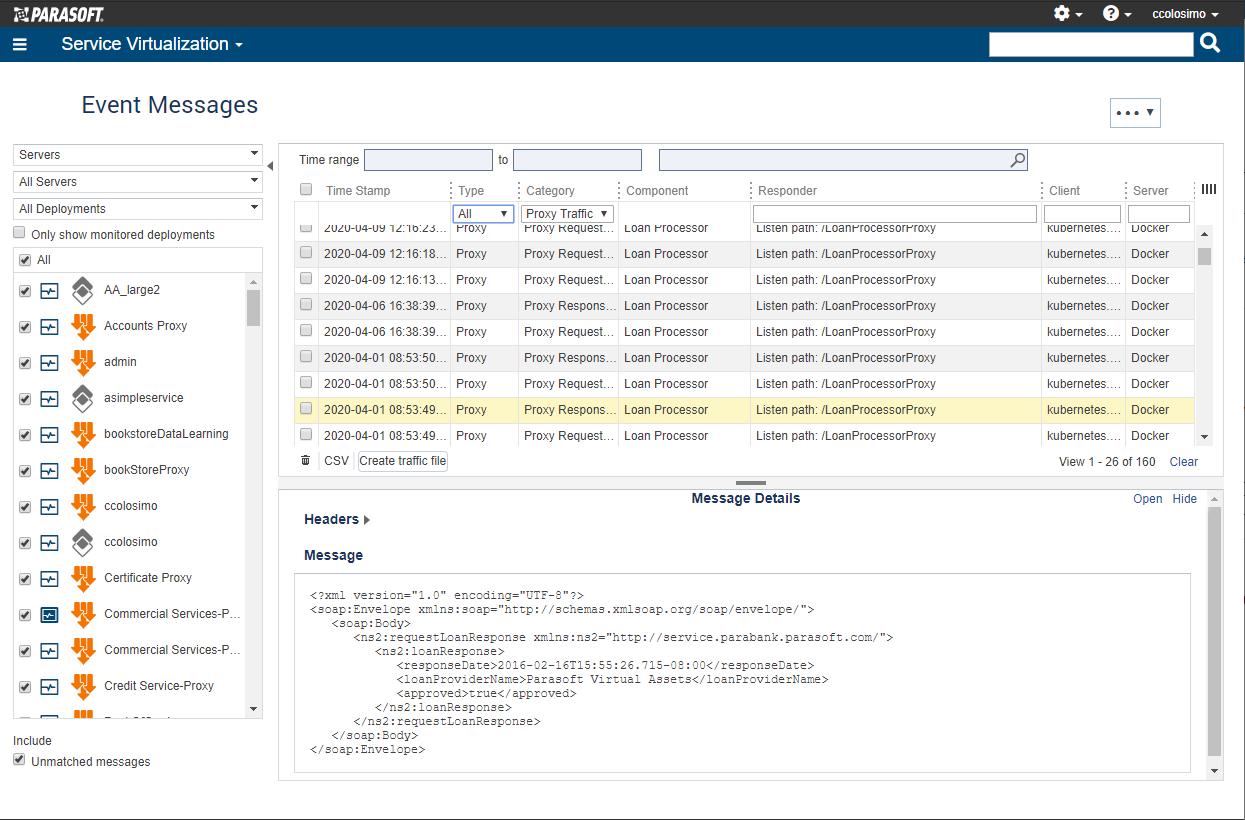The image size is (1245, 820).
Task: Click the monitor icon for asimpleservice
Action: click(49, 399)
